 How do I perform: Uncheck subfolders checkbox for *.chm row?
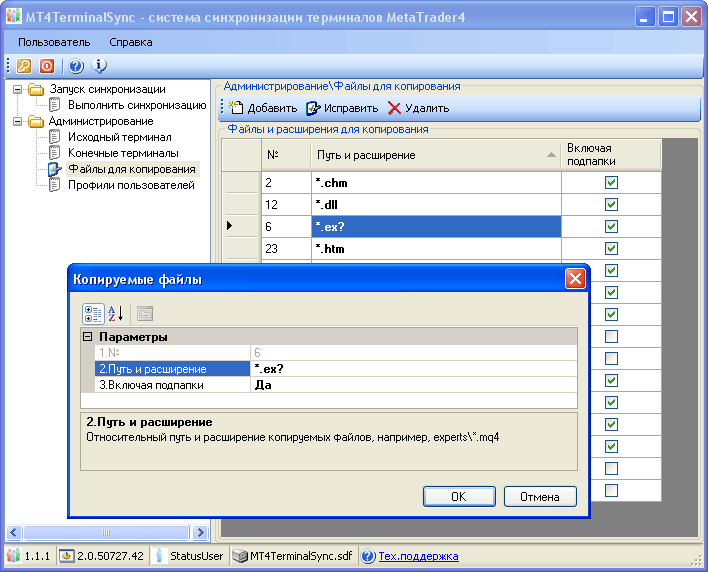(x=611, y=182)
